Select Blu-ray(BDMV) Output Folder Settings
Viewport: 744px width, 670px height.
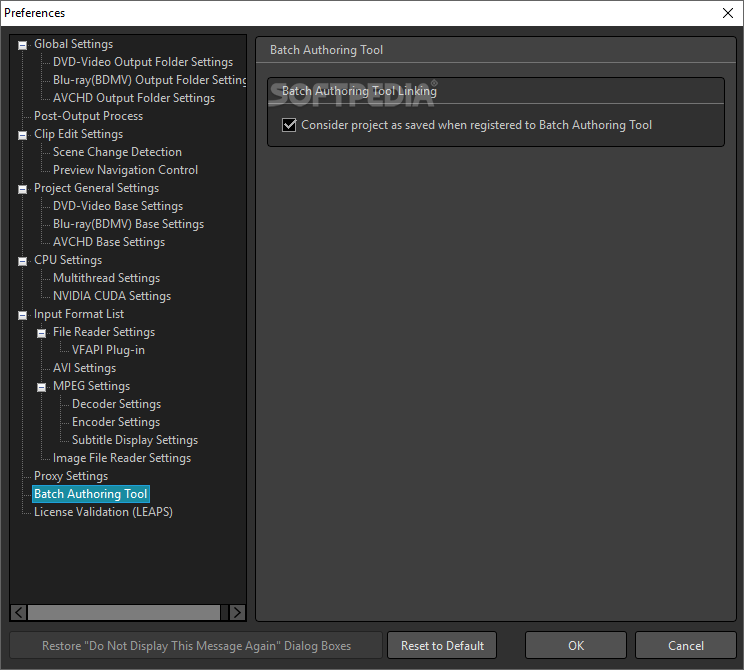pyautogui.click(x=149, y=80)
